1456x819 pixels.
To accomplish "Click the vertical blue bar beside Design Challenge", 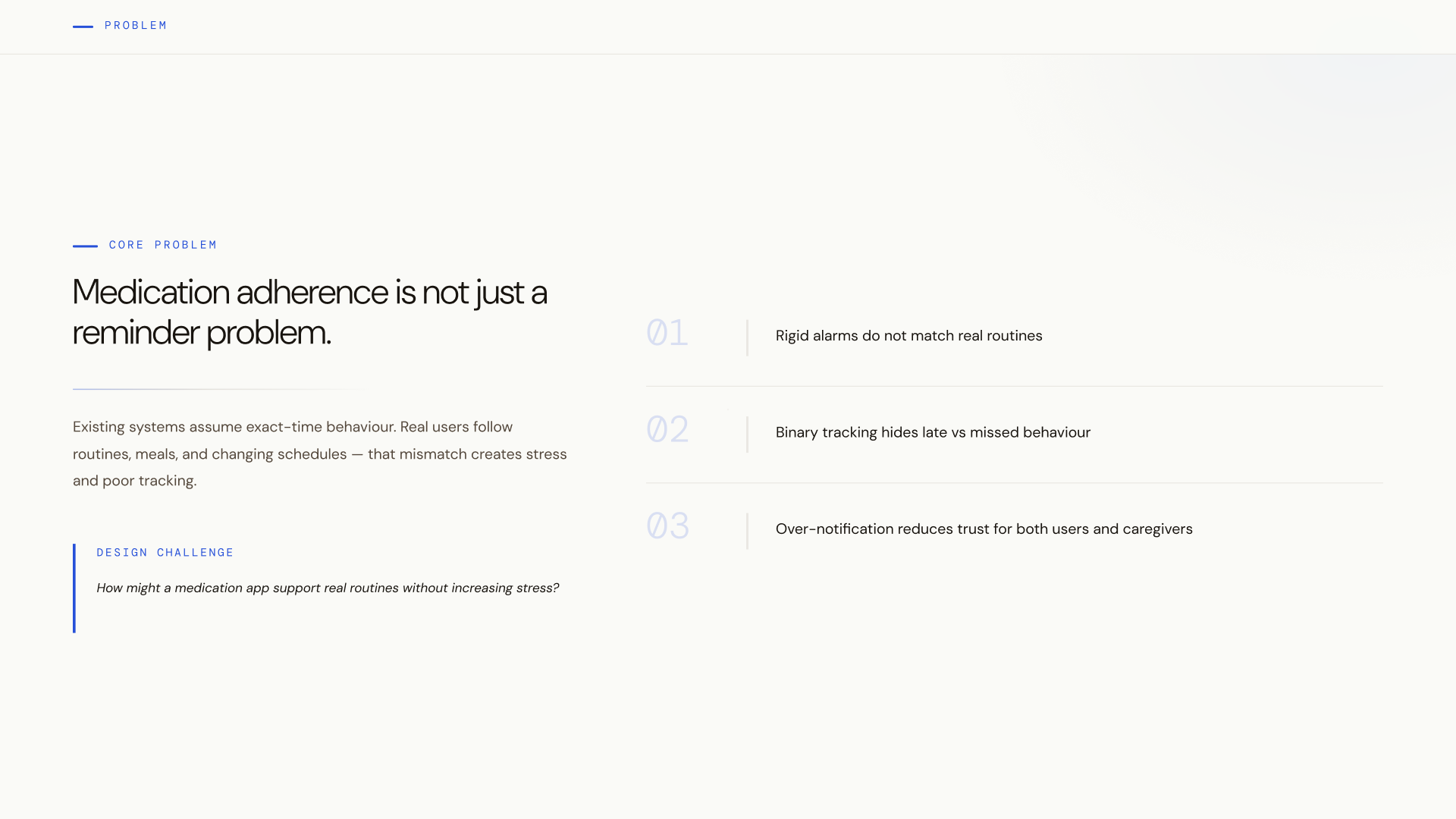I will (74, 588).
